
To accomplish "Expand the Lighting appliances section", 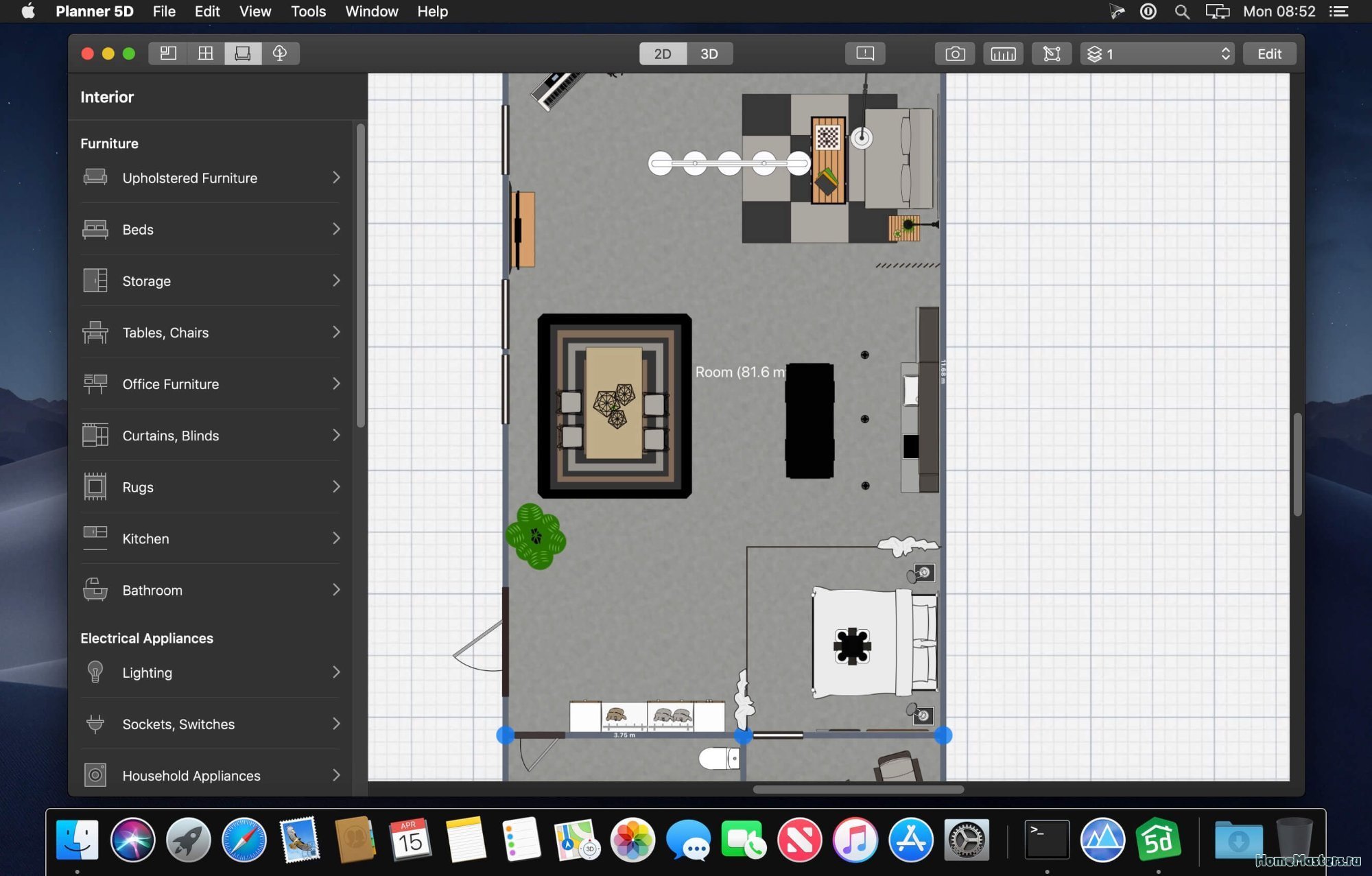I will pos(211,672).
